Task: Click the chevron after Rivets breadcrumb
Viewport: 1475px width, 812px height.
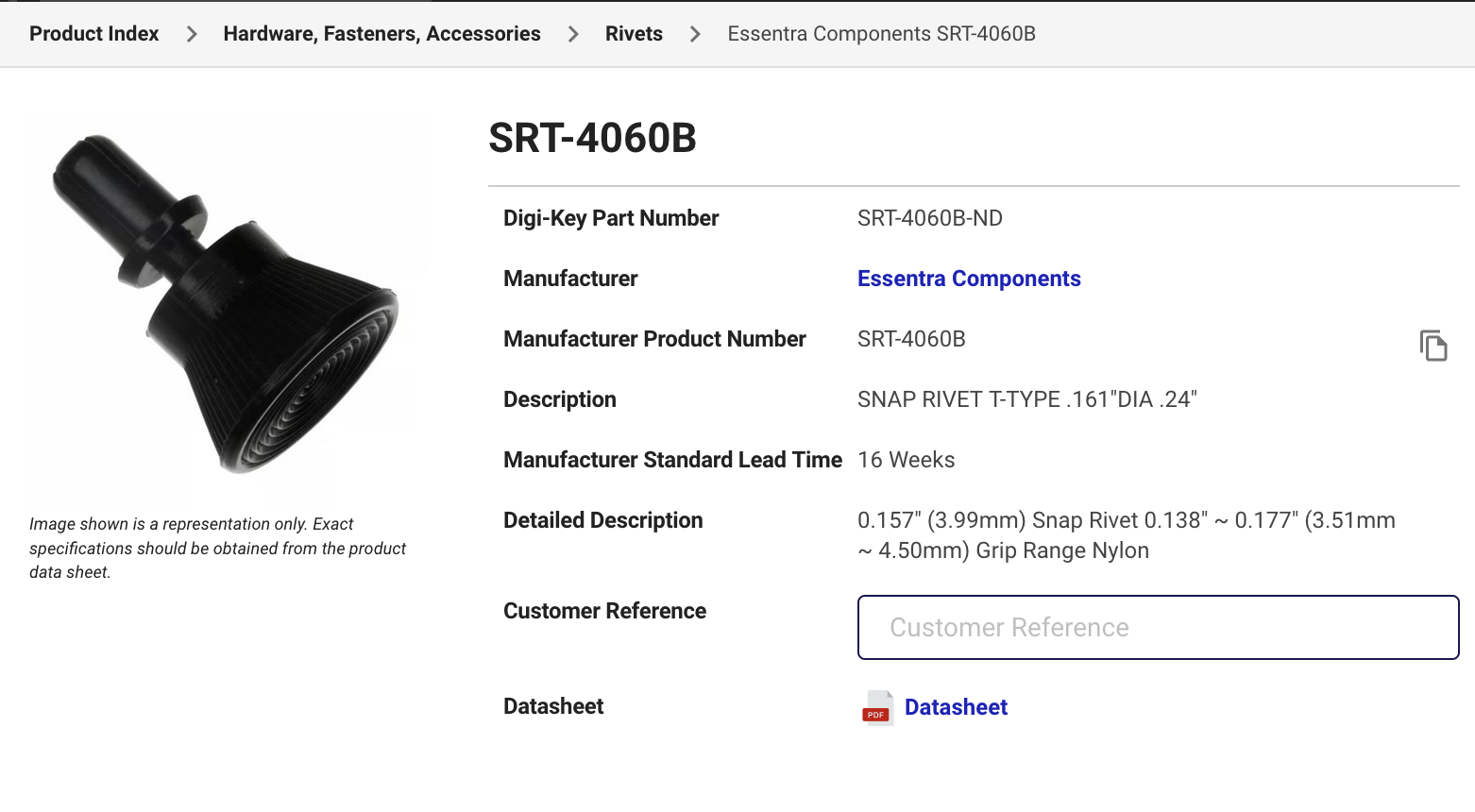Action: pyautogui.click(x=695, y=34)
